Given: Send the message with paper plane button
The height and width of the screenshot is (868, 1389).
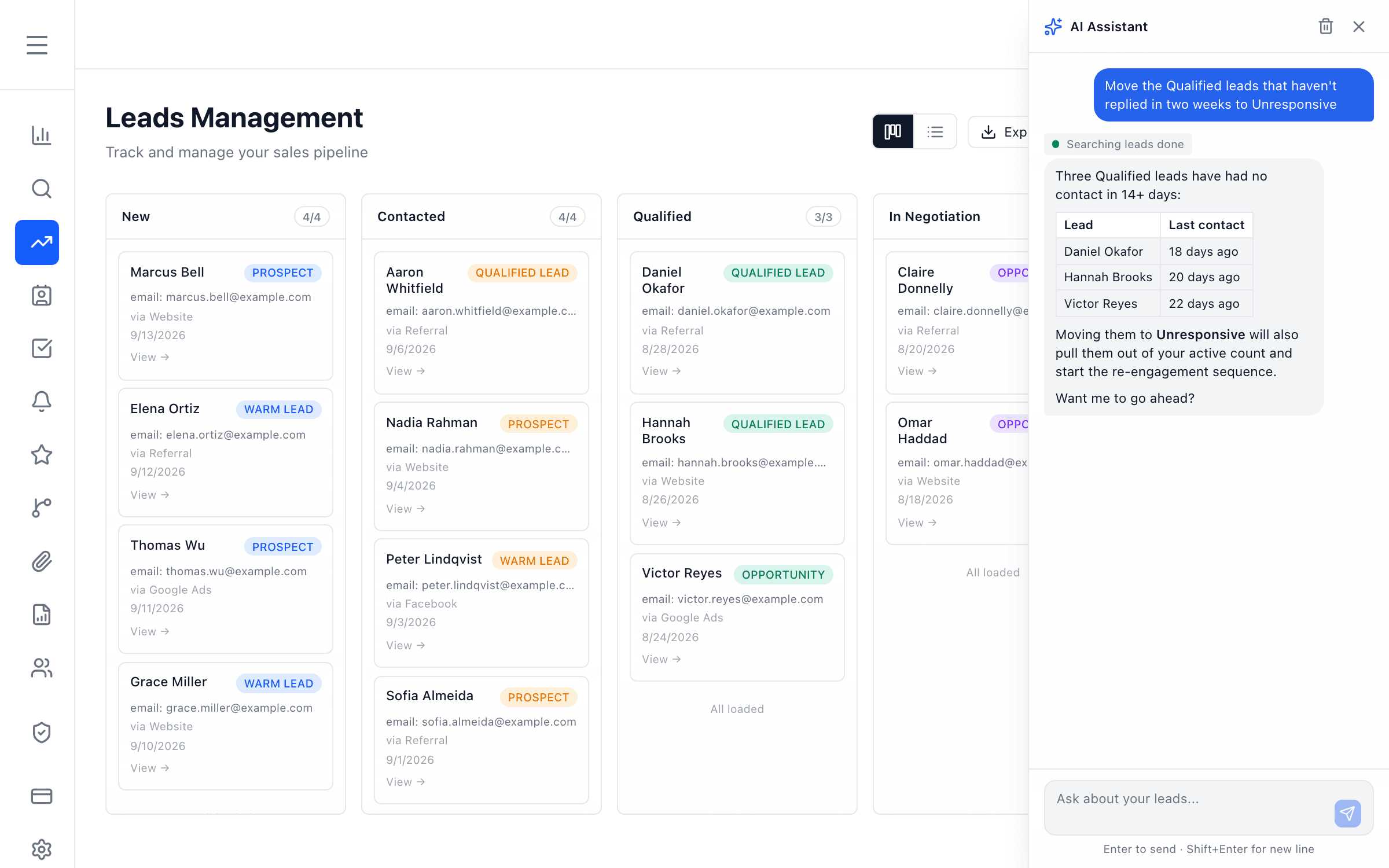Looking at the screenshot, I should [1347, 814].
